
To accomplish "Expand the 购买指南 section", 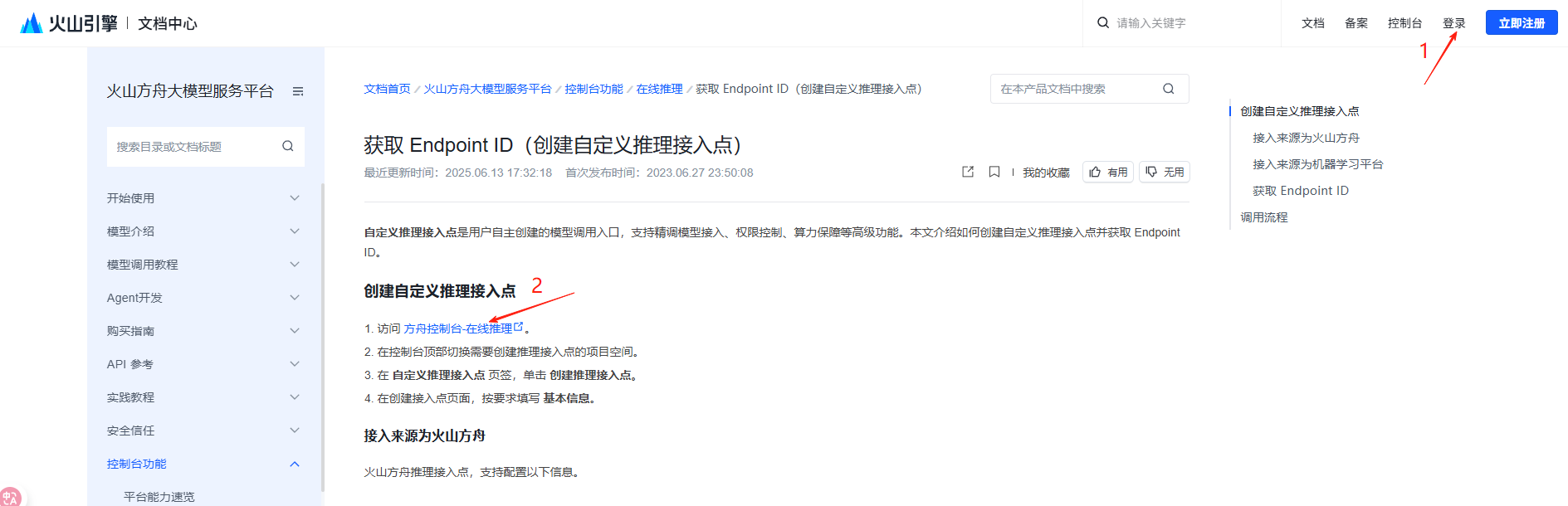I will [295, 331].
